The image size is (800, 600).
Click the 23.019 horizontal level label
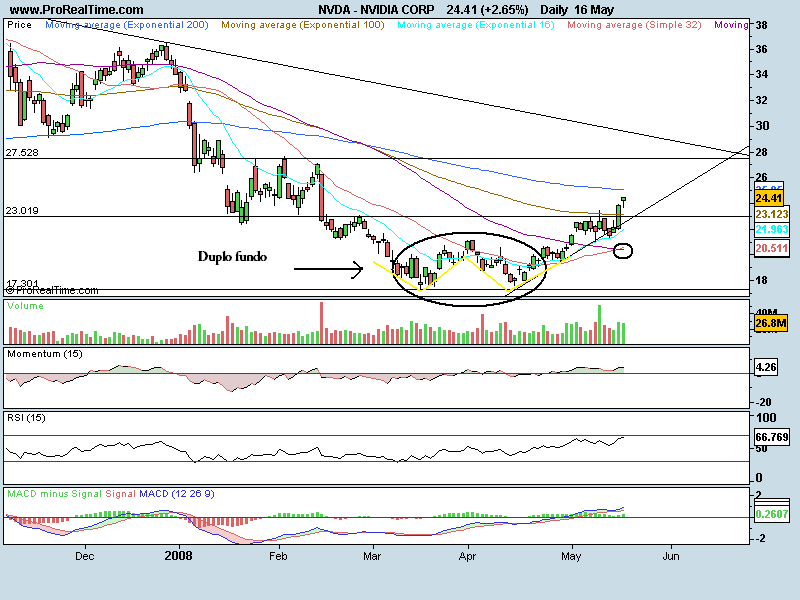coord(22,210)
